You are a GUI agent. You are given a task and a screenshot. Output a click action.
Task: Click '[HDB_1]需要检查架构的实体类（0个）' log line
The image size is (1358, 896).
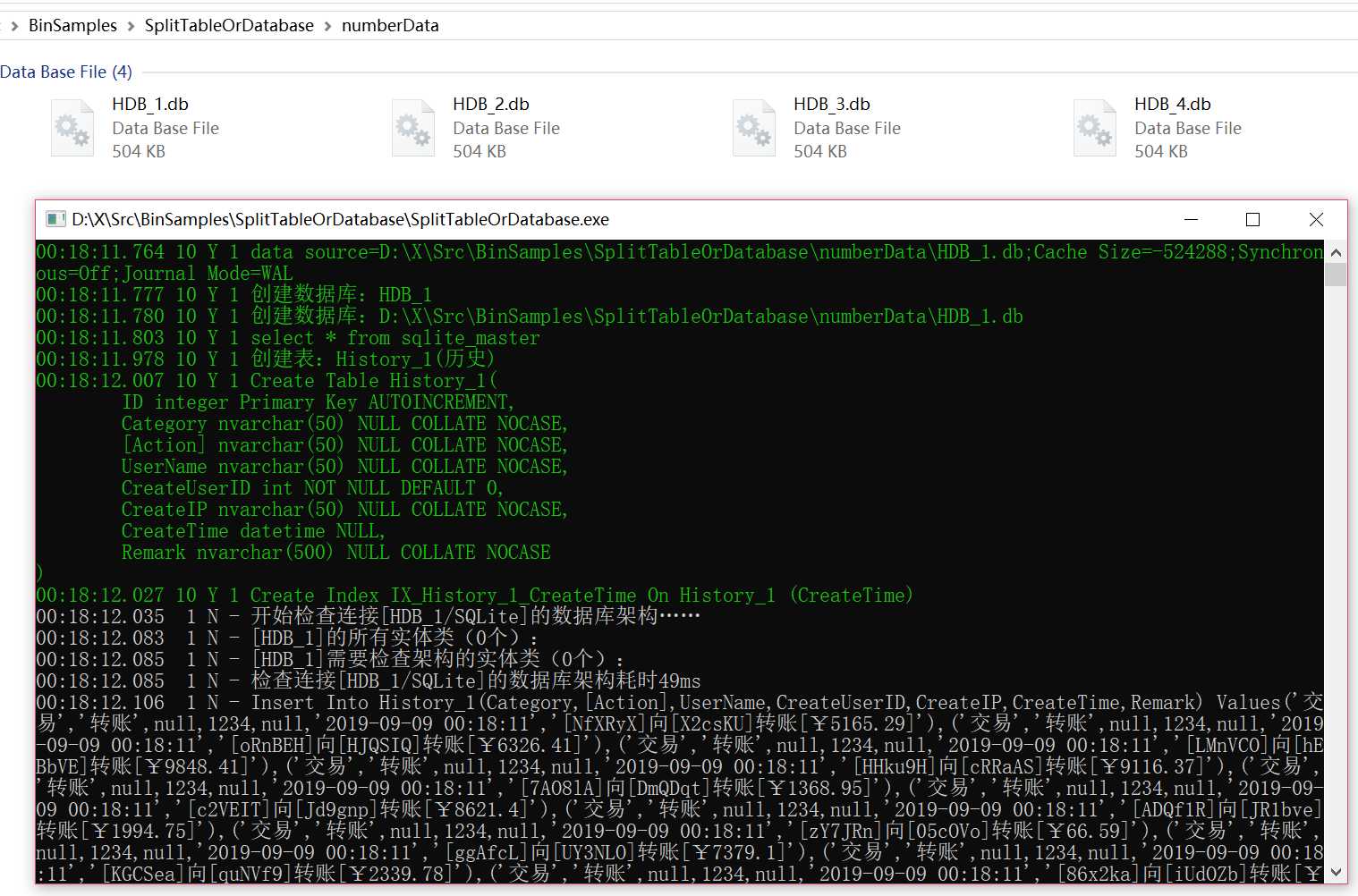point(330,660)
